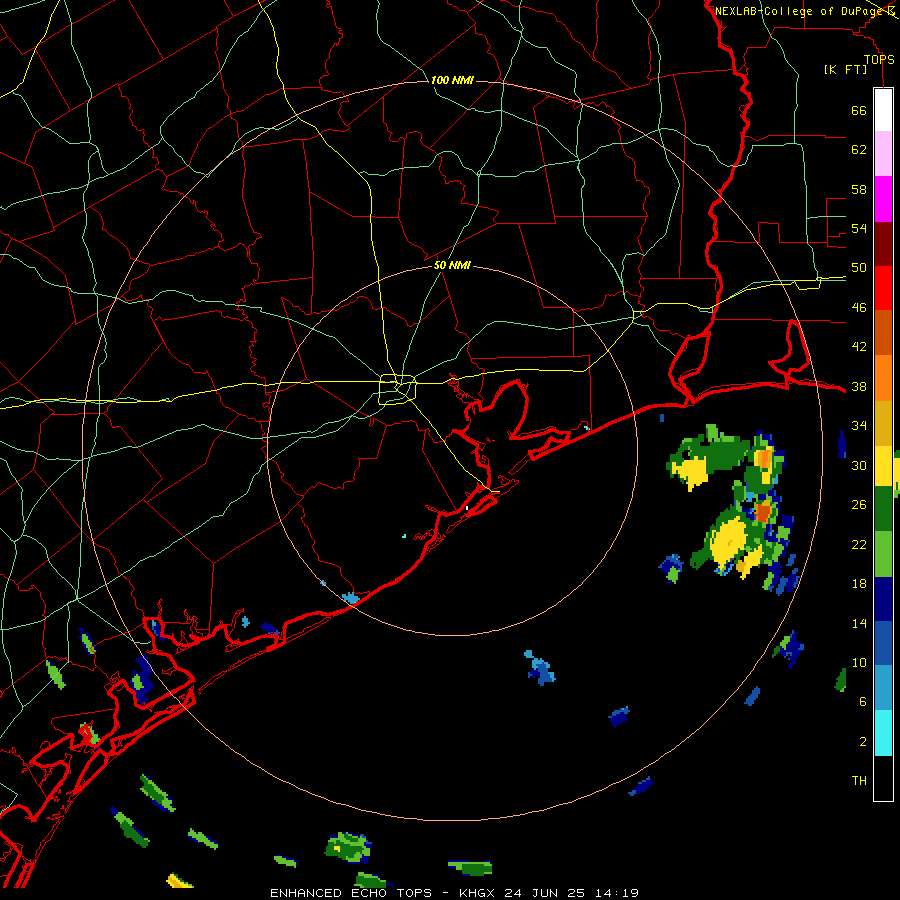The width and height of the screenshot is (900, 900).
Task: Click the bright orange legend swatch
Action: point(883,378)
